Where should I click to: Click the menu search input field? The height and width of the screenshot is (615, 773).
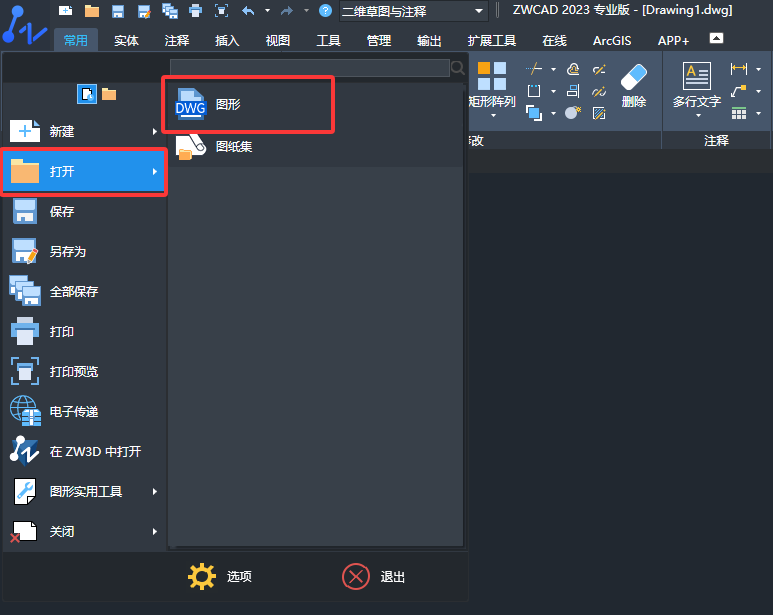click(310, 68)
